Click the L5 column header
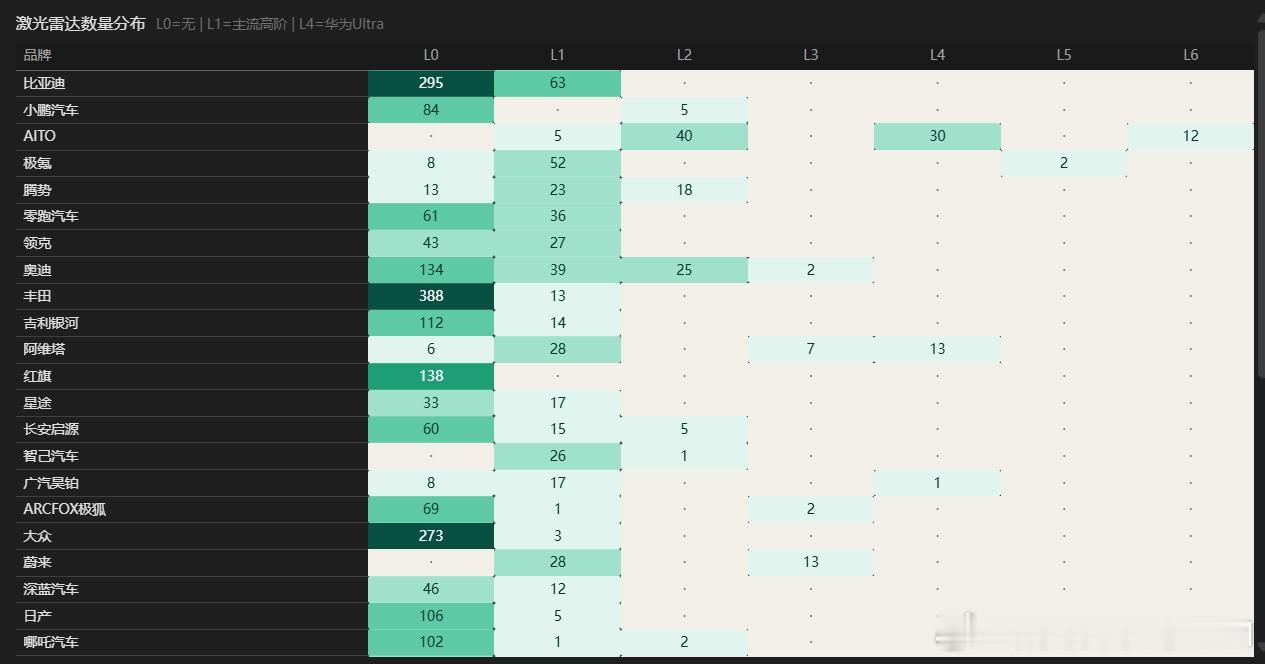This screenshot has height=664, width=1265. point(1064,55)
